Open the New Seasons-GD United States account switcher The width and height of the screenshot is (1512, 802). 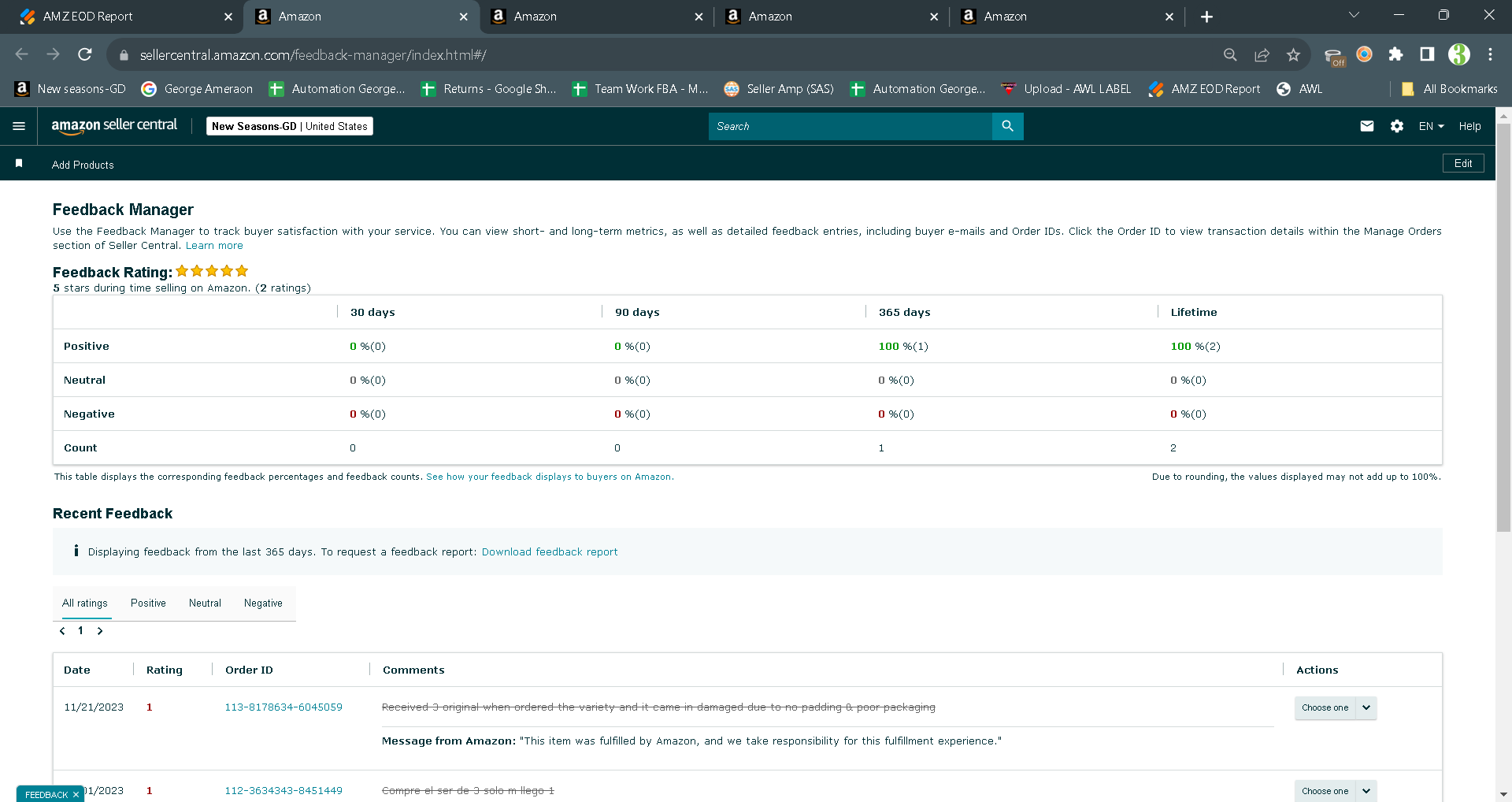click(290, 126)
